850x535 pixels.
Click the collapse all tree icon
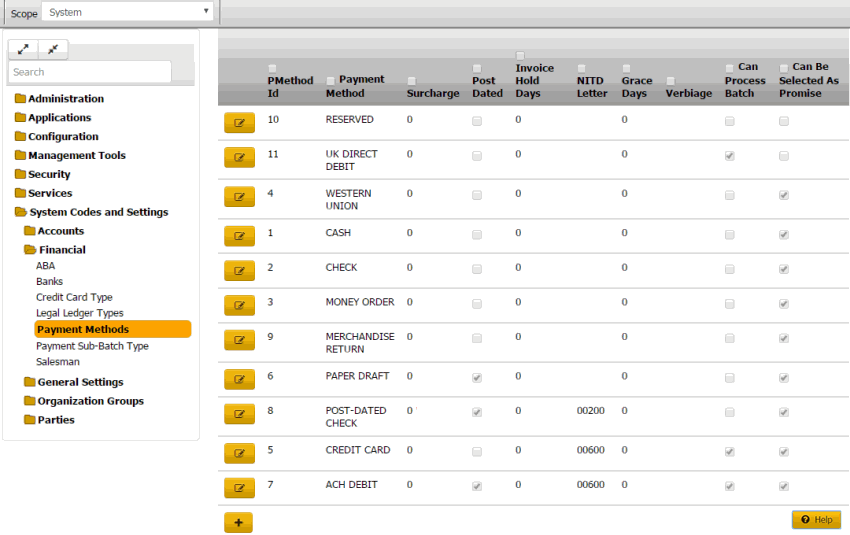(x=52, y=49)
